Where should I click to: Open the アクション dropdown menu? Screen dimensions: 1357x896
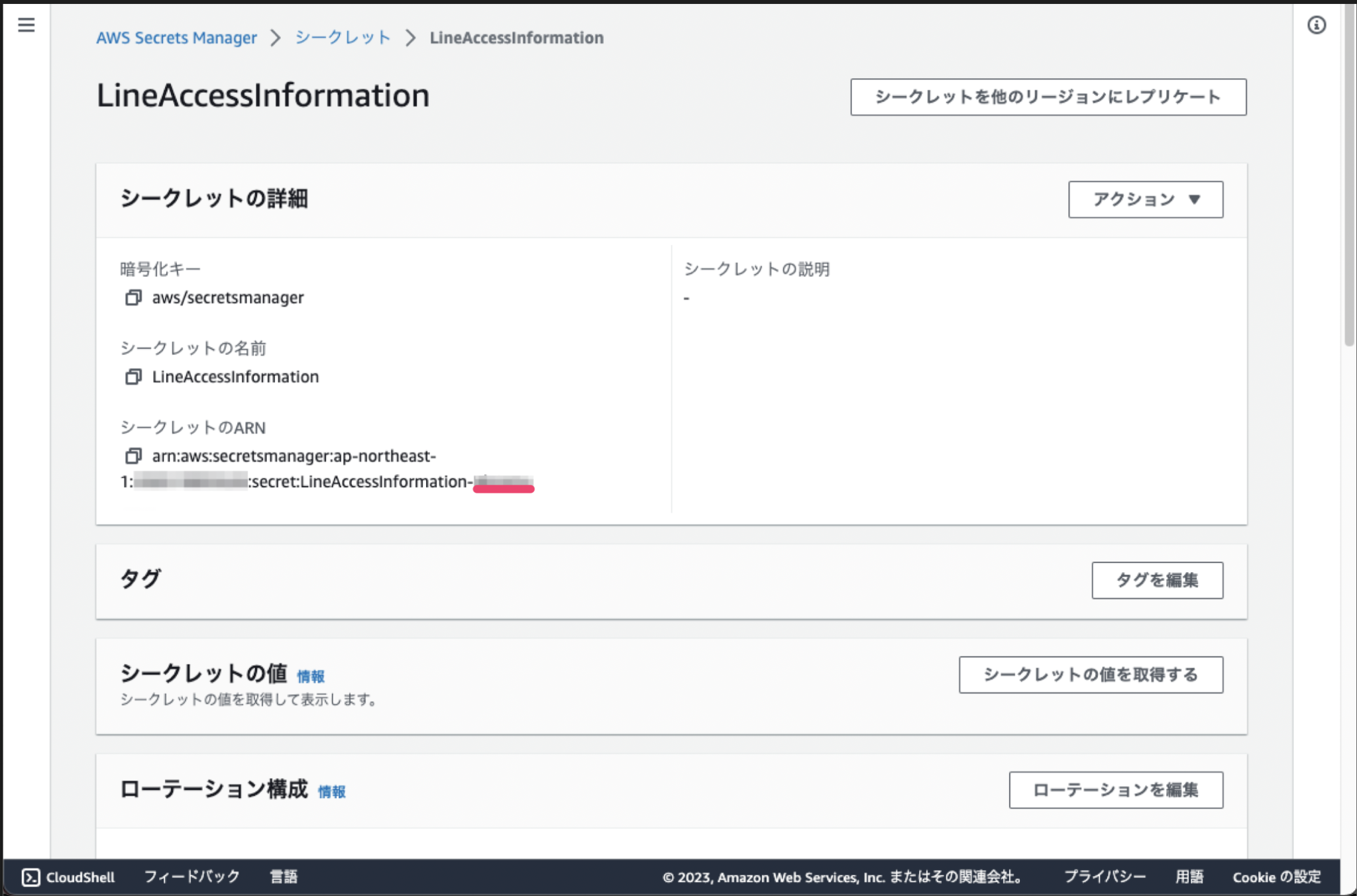pyautogui.click(x=1145, y=199)
